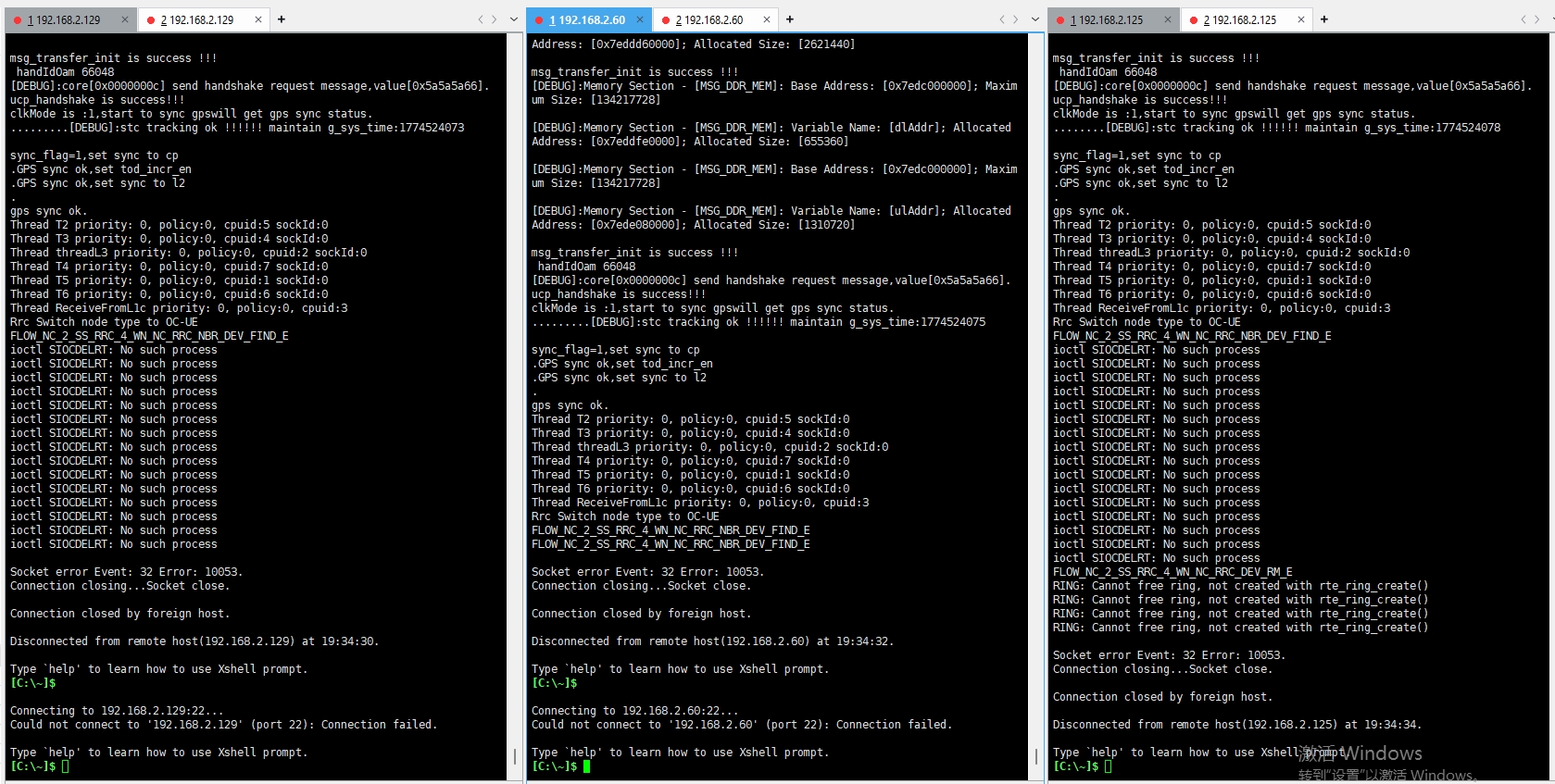The width and height of the screenshot is (1555, 784).
Task: Add new tab in 192.168.2.60 pane
Action: coord(790,19)
